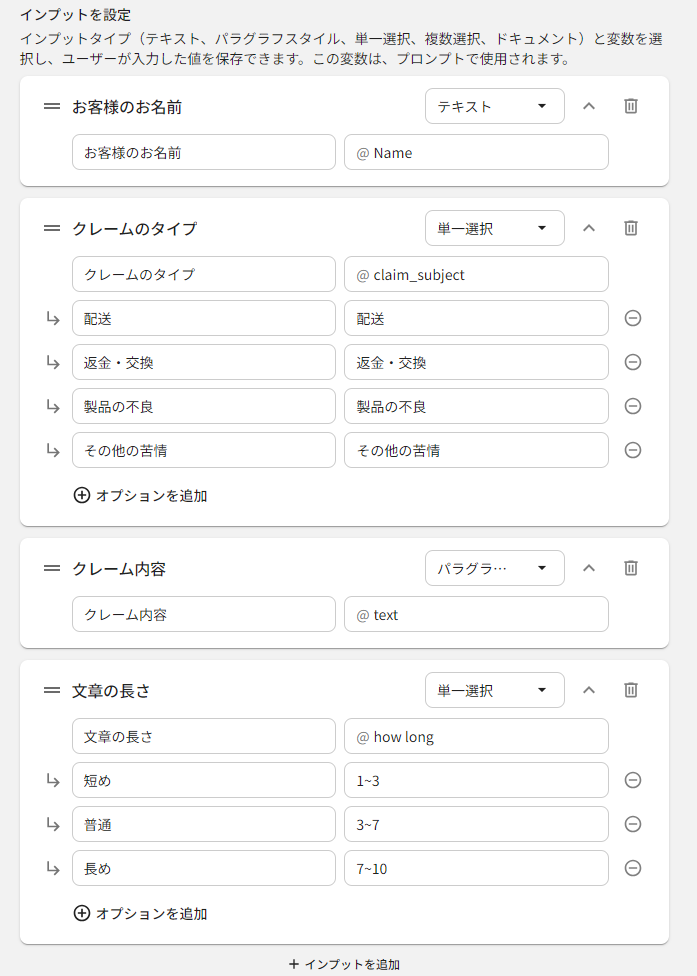Image resolution: width=697 pixels, height=976 pixels.
Task: Remove the 文章の長さ input via trash icon
Action: [631, 690]
